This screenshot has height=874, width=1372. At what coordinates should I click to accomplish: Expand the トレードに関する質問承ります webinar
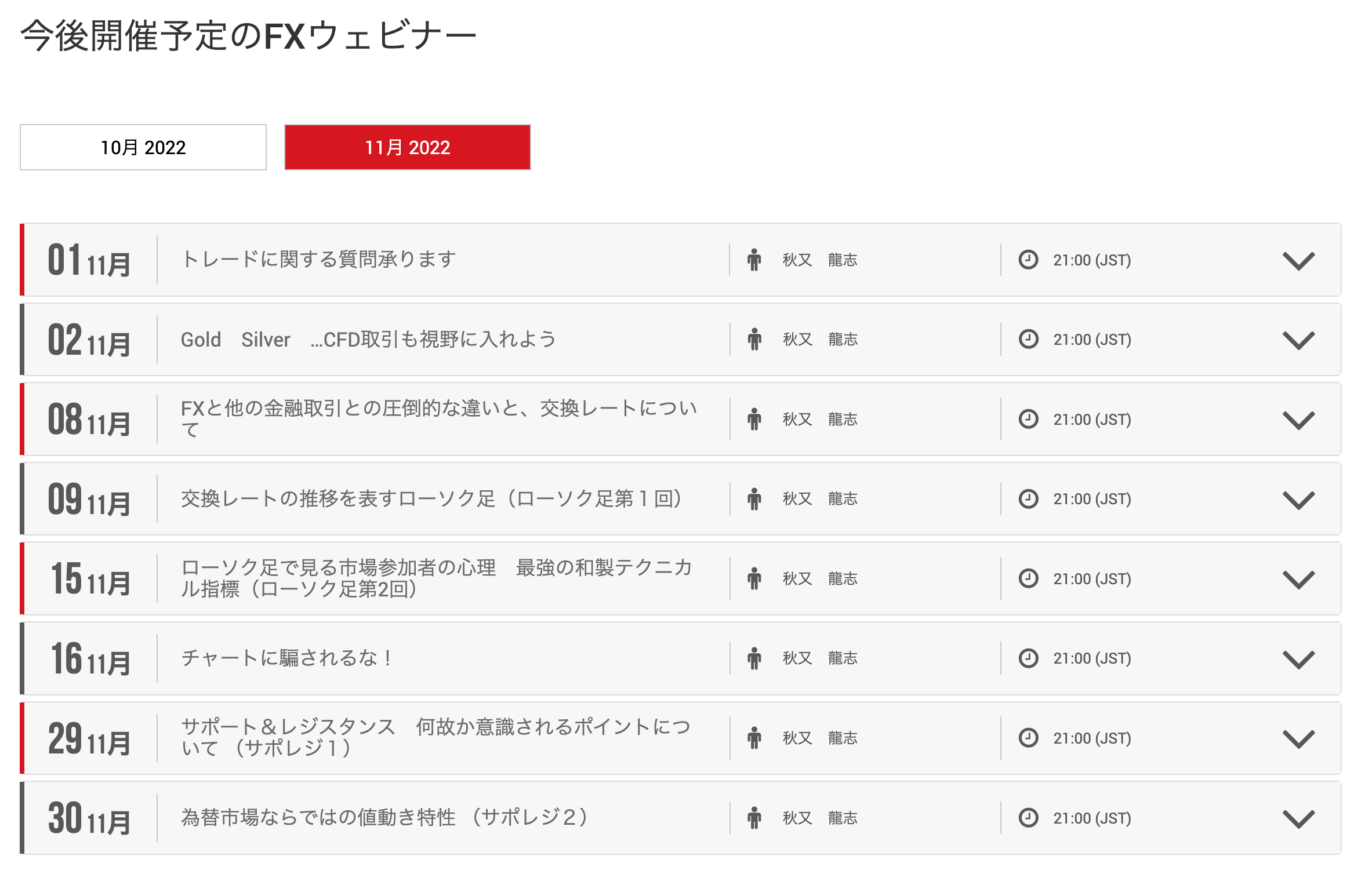click(1298, 261)
